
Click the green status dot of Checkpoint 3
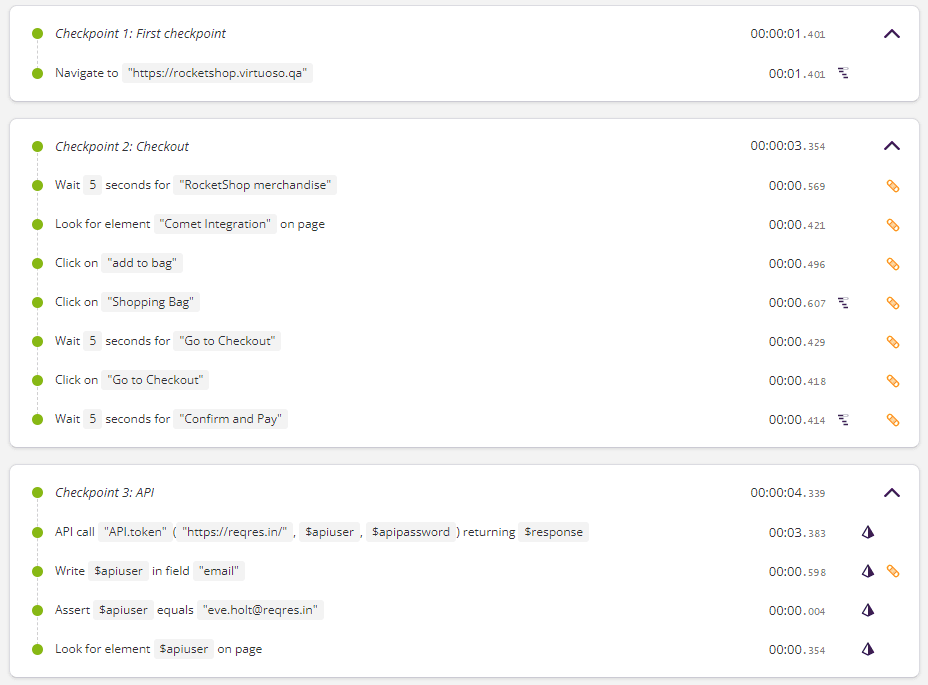37,493
